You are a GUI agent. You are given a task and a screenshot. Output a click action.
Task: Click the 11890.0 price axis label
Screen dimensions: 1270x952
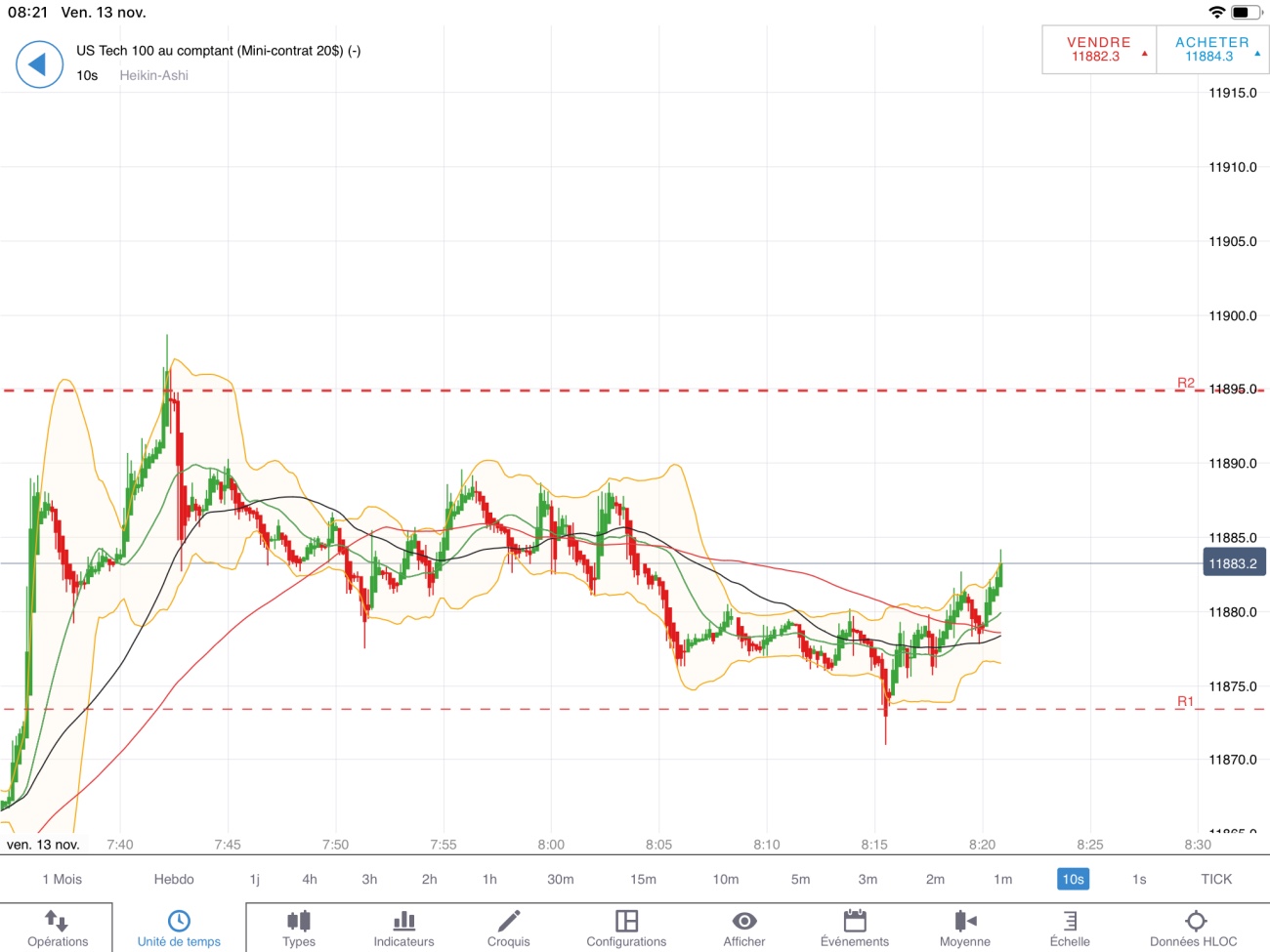(x=1233, y=463)
